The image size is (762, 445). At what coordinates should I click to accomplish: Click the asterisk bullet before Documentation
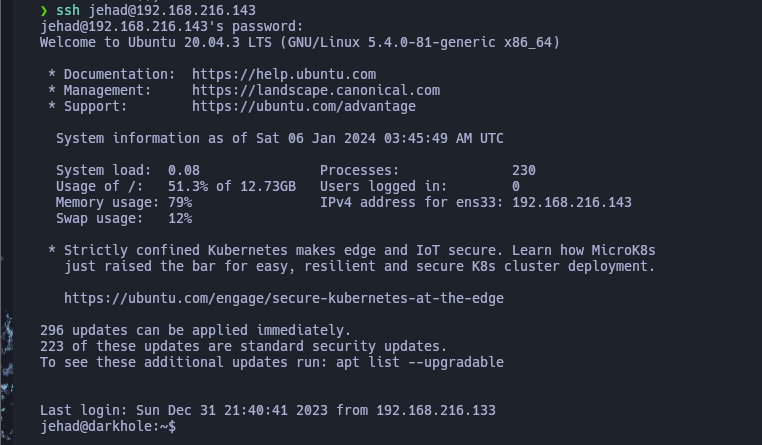pos(52,74)
